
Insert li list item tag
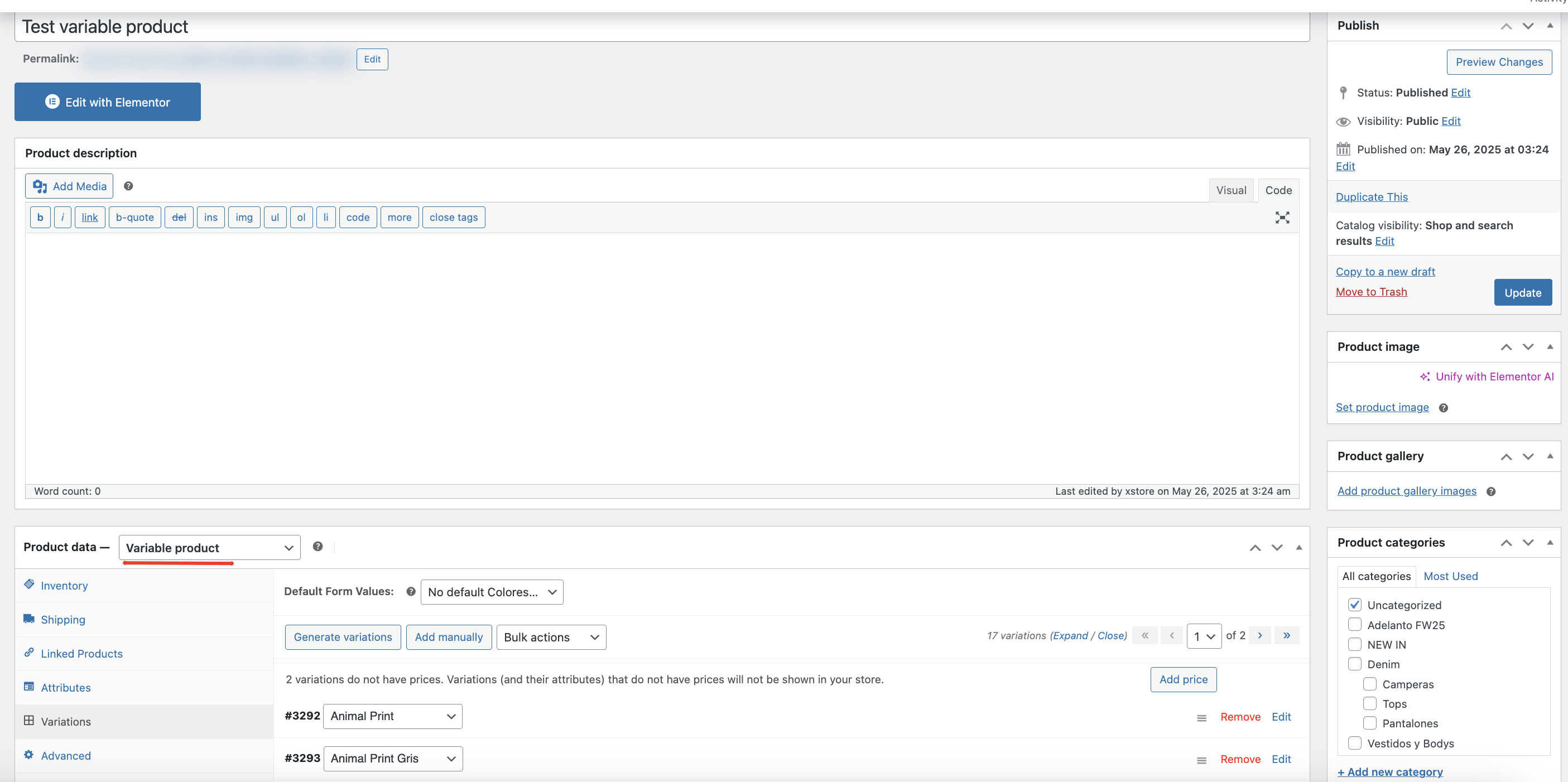tap(326, 218)
